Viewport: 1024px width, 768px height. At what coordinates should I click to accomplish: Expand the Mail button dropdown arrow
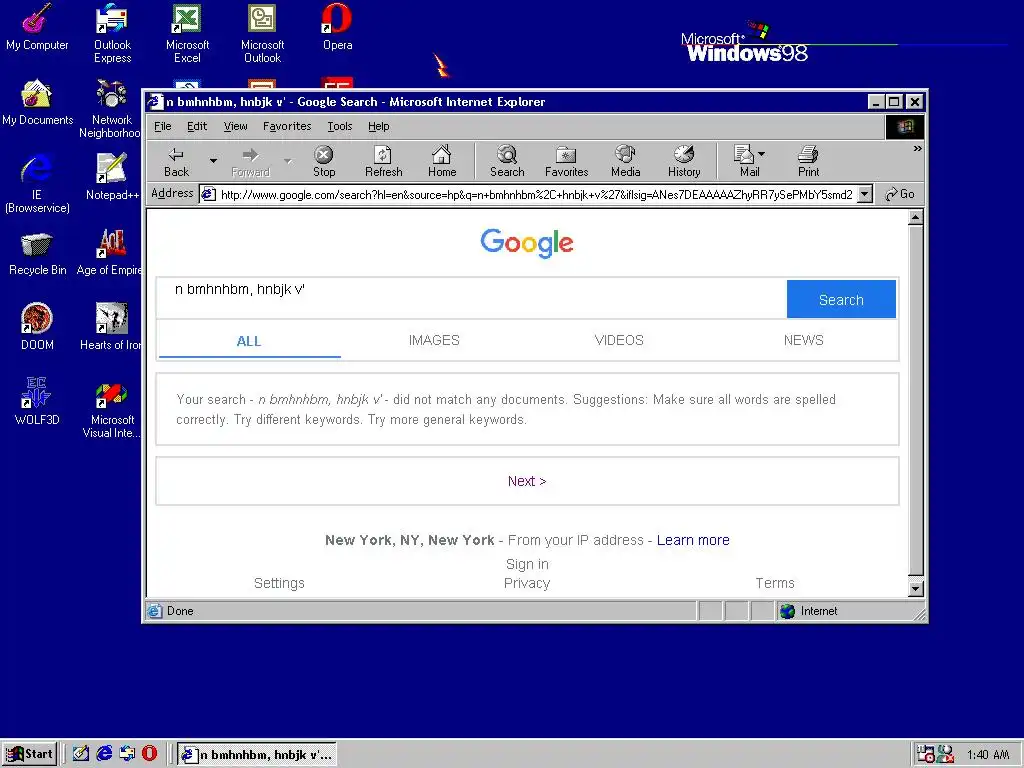(761, 155)
